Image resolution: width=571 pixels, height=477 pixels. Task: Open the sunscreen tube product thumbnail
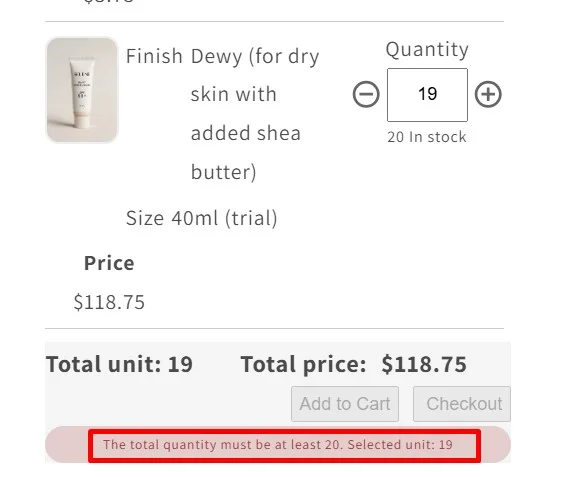(x=82, y=90)
